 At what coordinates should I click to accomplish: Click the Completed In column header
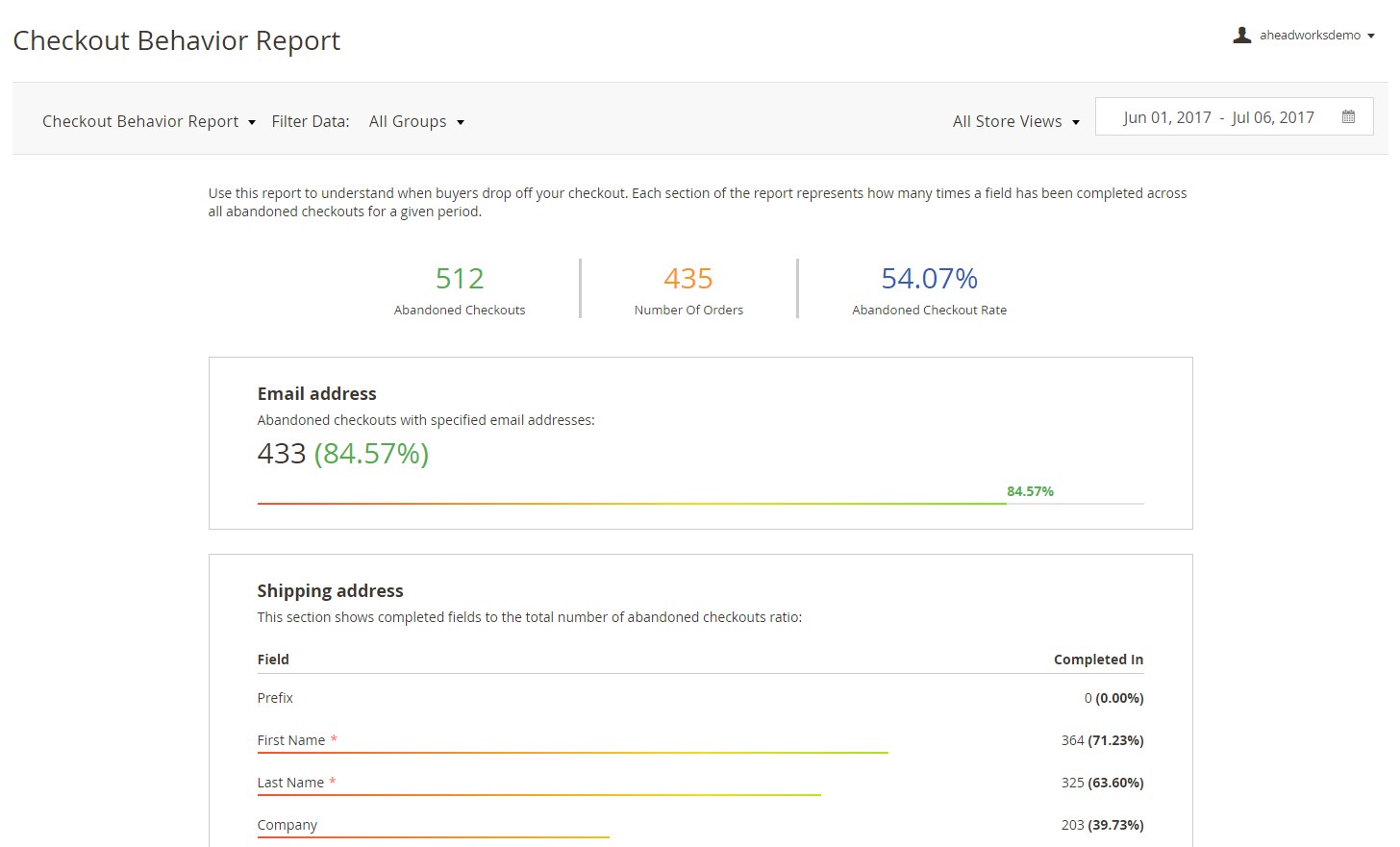[x=1098, y=660]
